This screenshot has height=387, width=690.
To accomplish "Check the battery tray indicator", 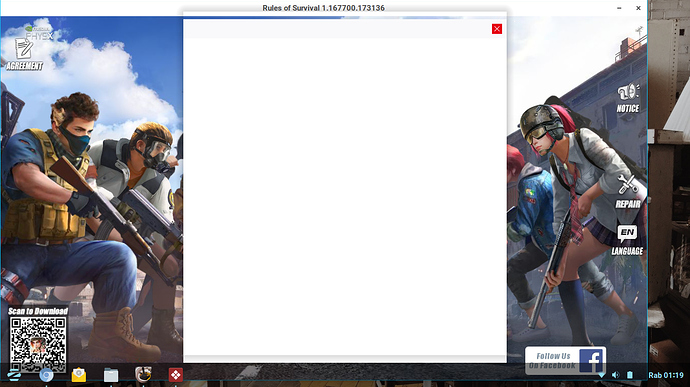I will pyautogui.click(x=630, y=375).
